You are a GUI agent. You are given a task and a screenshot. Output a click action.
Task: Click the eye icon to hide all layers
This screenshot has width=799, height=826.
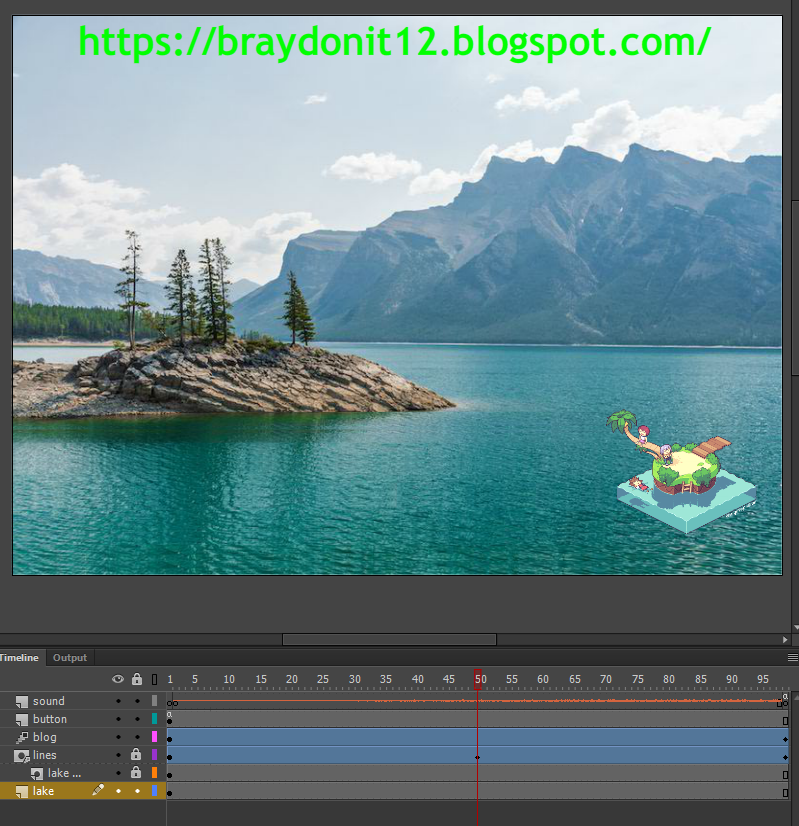118,679
